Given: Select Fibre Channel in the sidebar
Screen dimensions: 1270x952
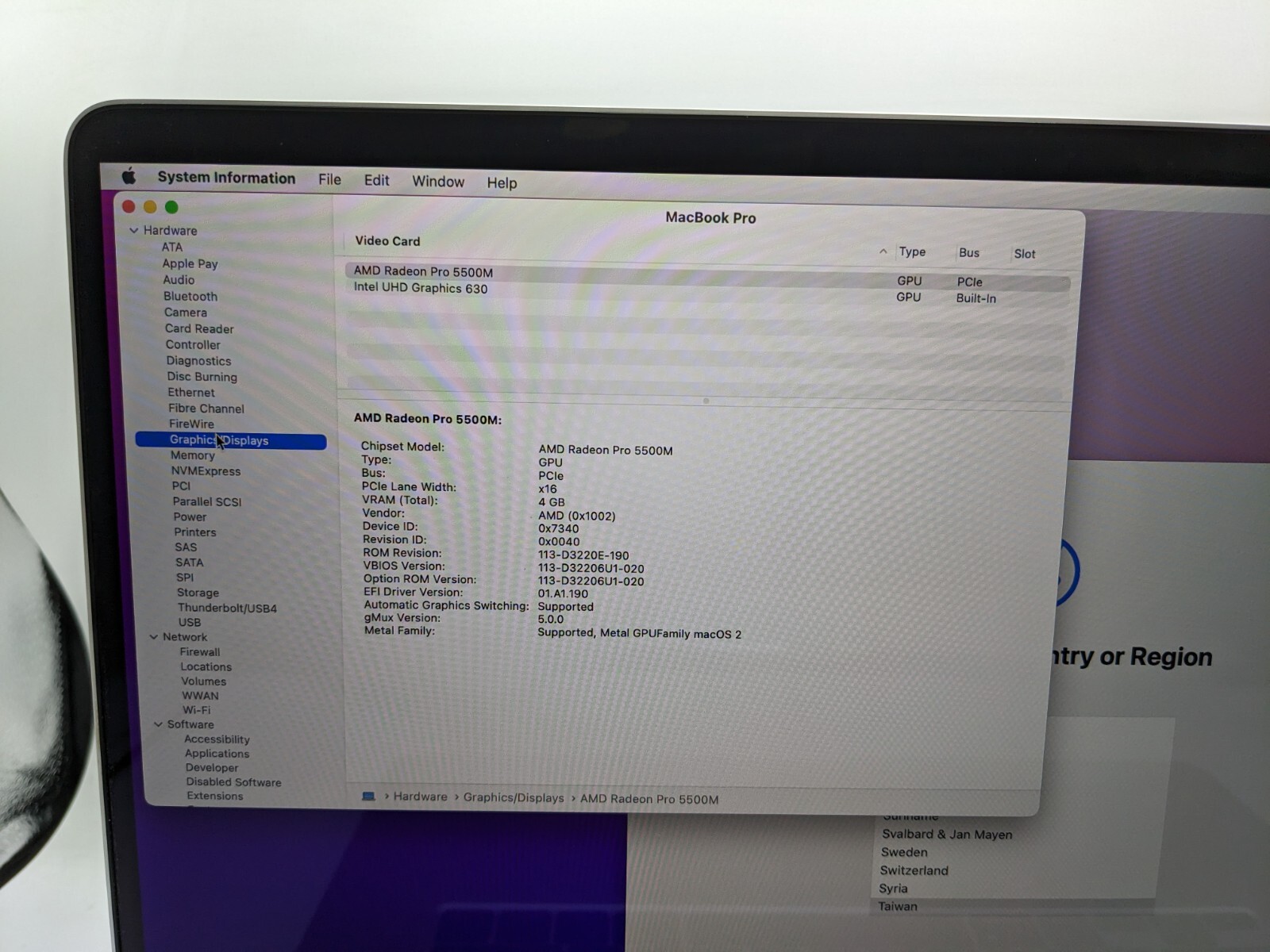Looking at the screenshot, I should click(206, 409).
